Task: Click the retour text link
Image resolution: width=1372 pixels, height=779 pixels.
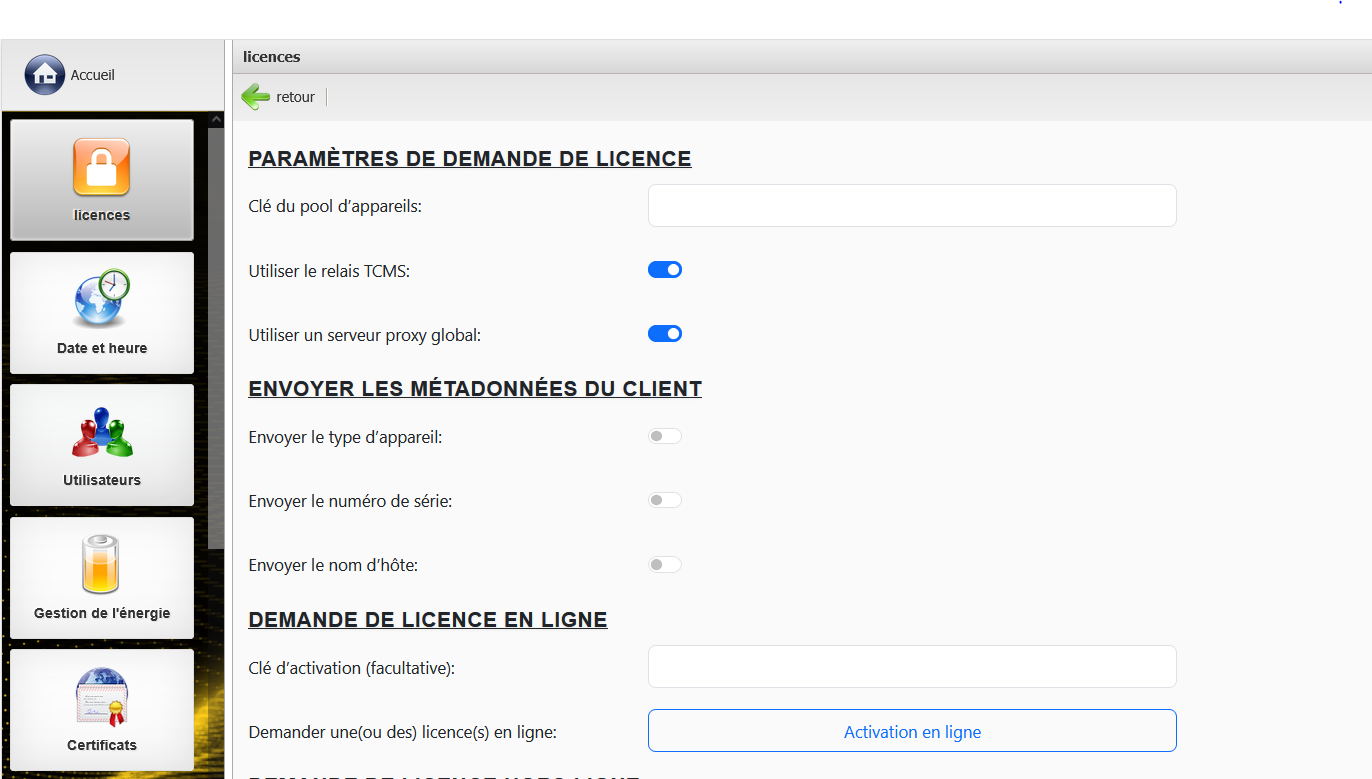Action: (x=295, y=97)
